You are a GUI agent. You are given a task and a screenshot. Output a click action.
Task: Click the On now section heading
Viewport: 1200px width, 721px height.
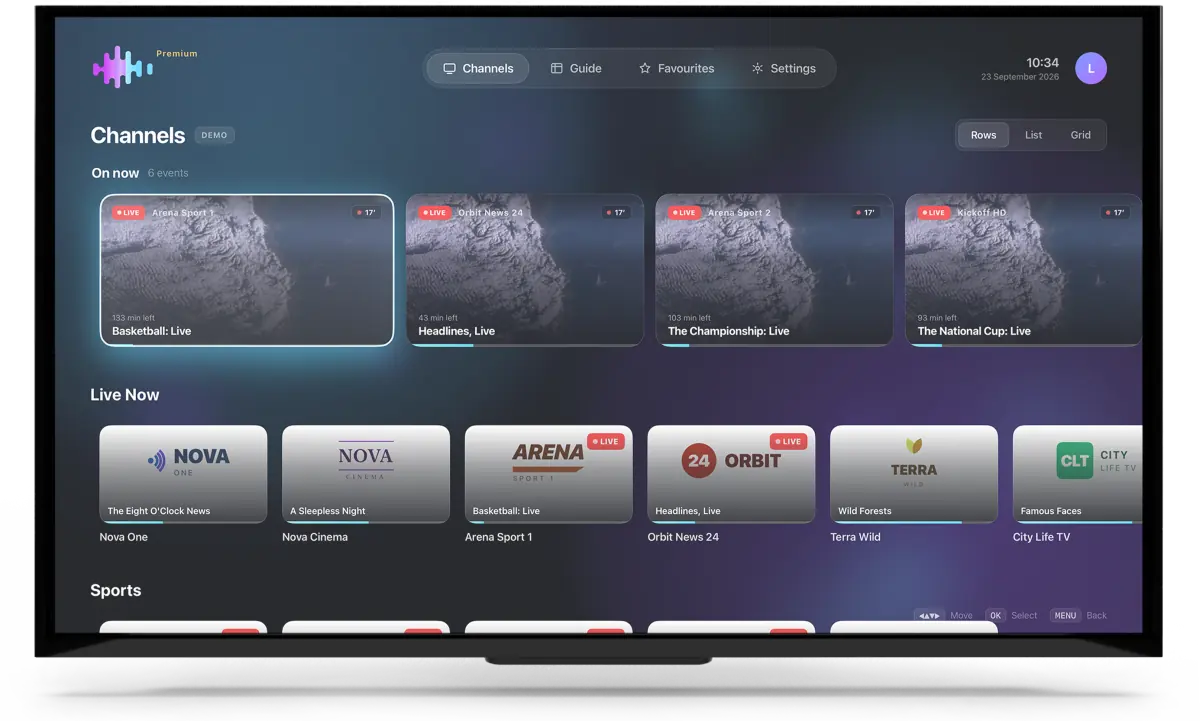pos(115,173)
